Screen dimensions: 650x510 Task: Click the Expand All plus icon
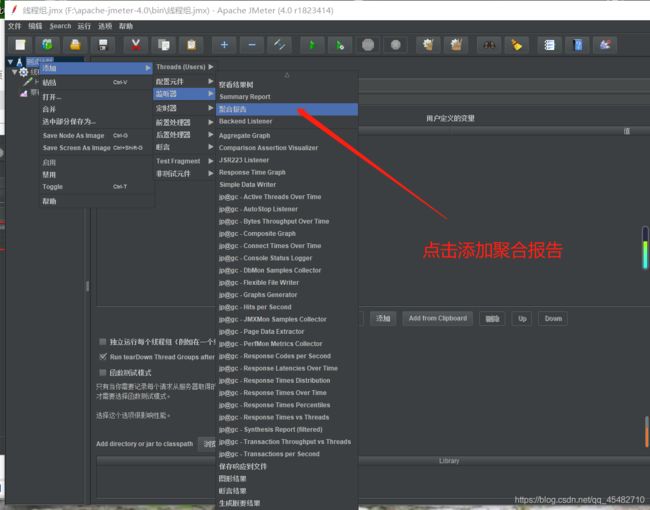coord(224,45)
